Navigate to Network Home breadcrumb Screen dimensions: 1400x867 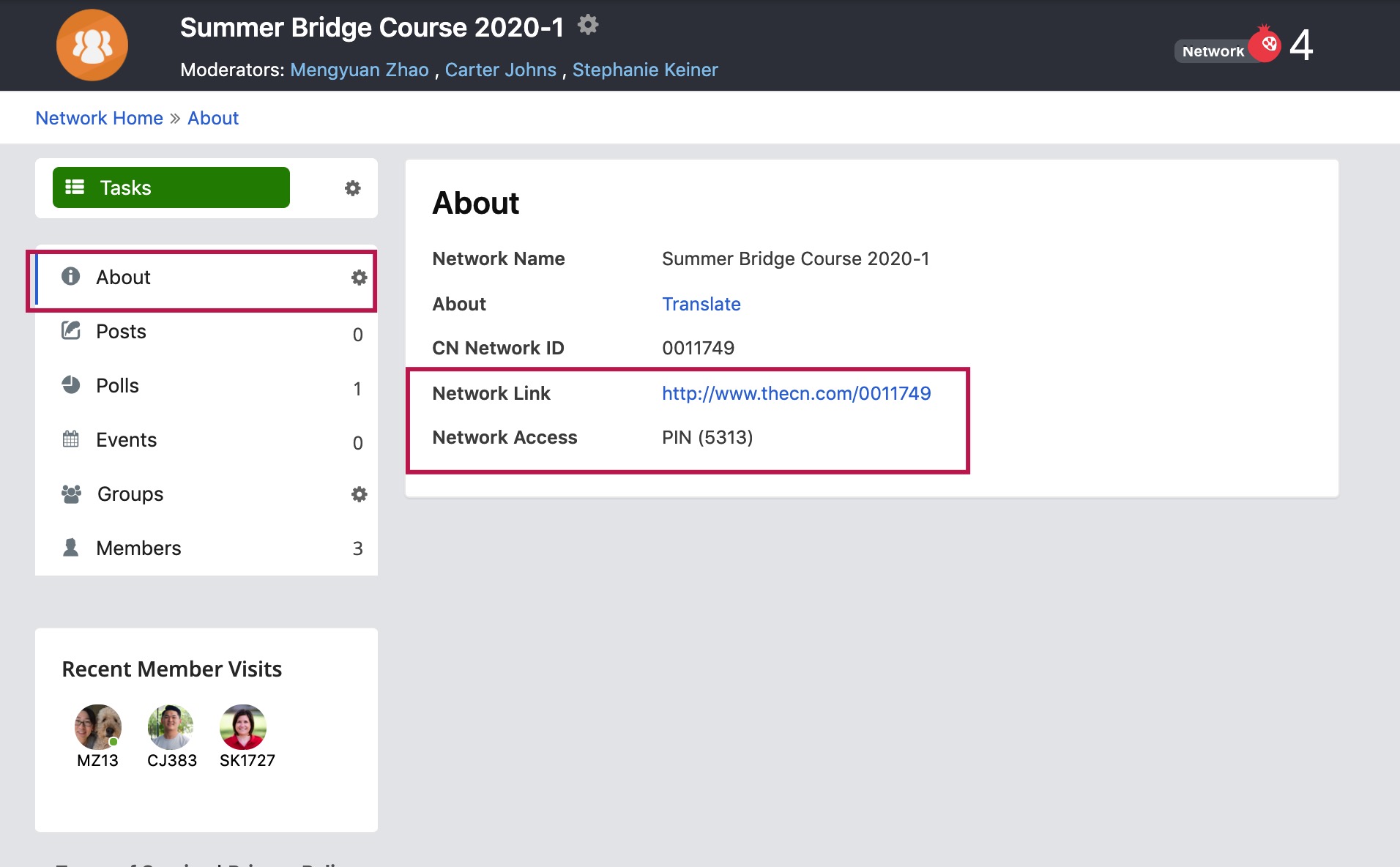(x=99, y=117)
